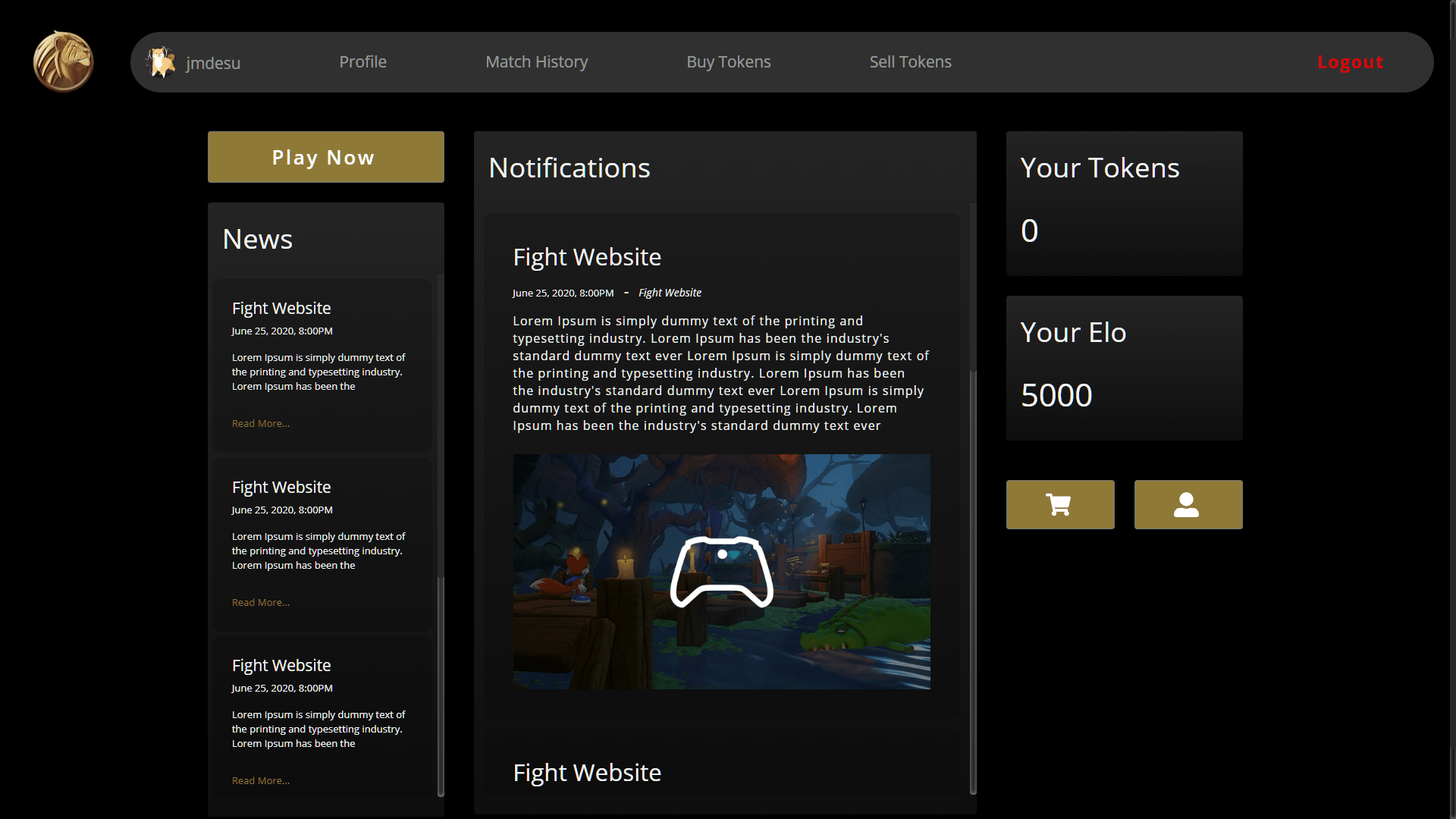Open third news card title Fight Website
Image resolution: width=1456 pixels, height=819 pixels.
281,665
